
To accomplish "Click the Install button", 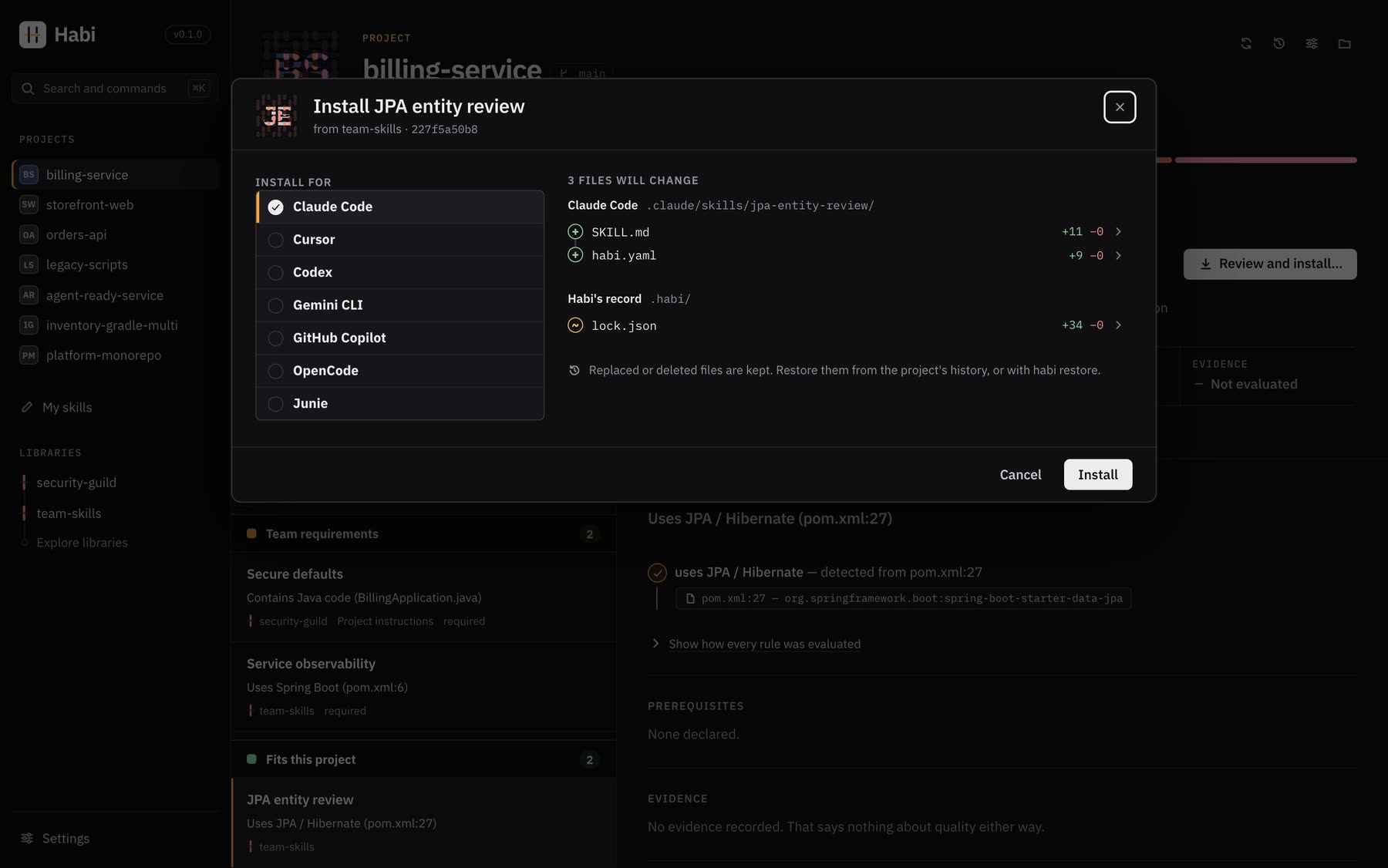I will [x=1098, y=475].
